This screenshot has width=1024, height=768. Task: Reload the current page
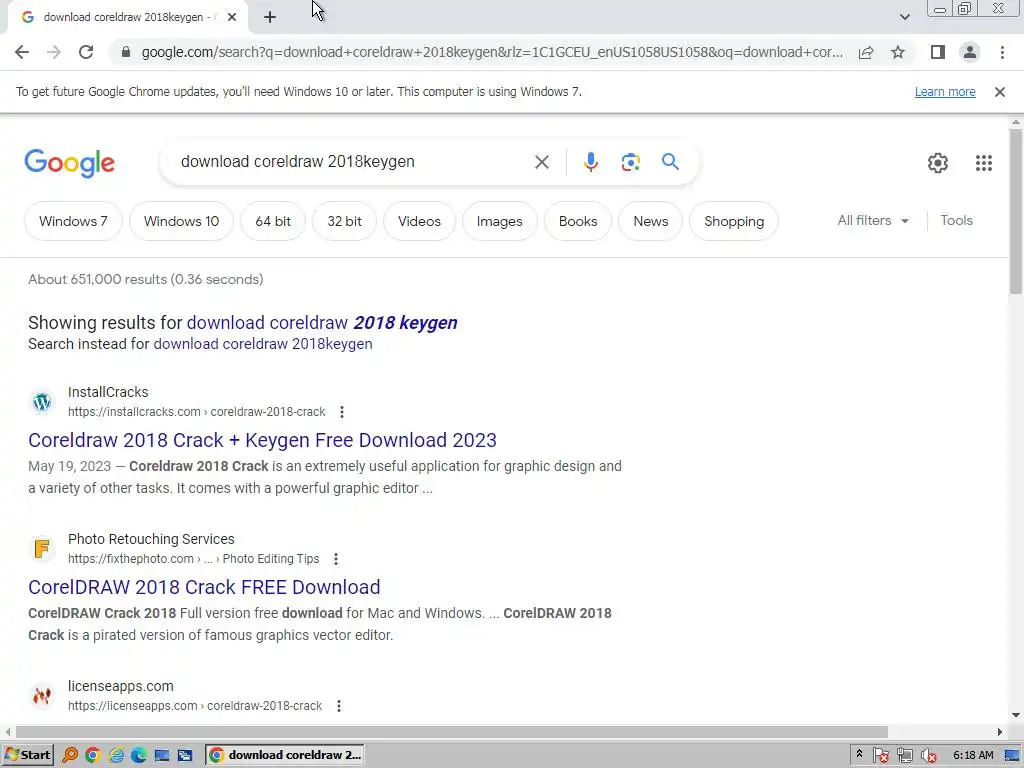[x=86, y=52]
